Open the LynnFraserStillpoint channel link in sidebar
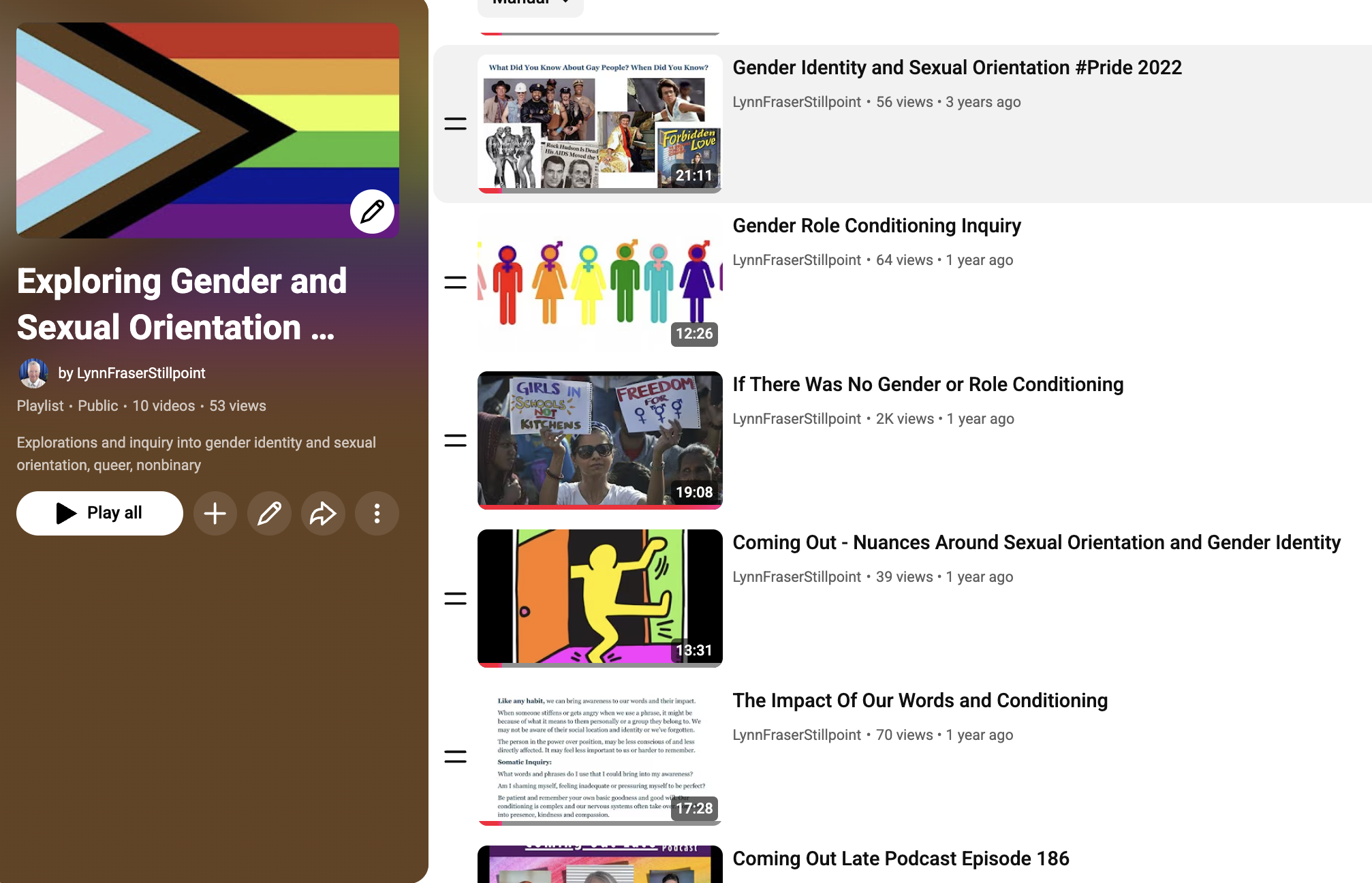1372x883 pixels. pyautogui.click(x=140, y=373)
